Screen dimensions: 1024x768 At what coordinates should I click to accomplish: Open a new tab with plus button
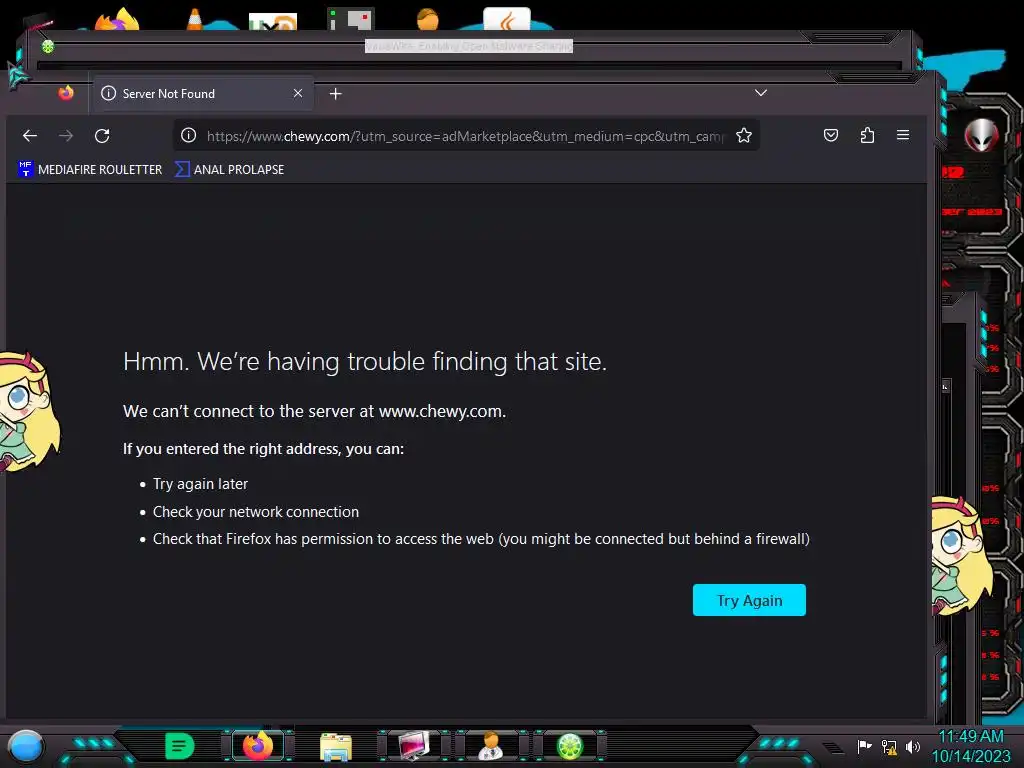click(336, 94)
